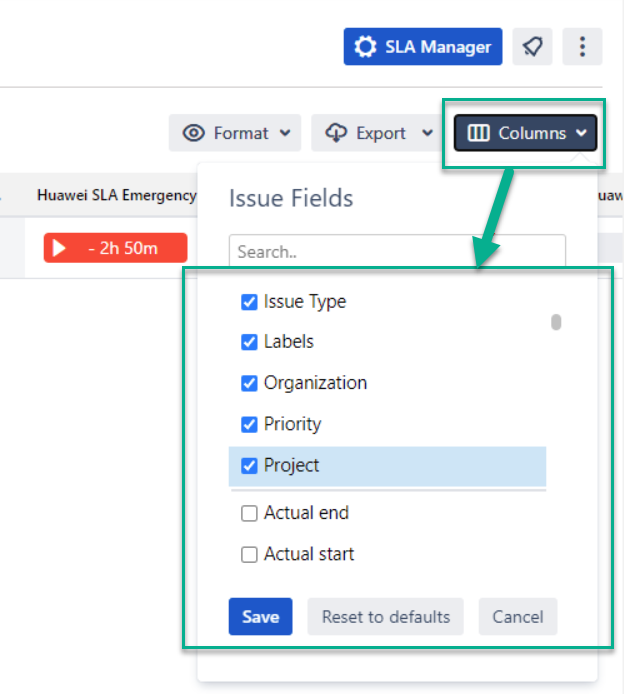Click the eye icon on Format
The width and height of the screenshot is (624, 695).
point(195,133)
